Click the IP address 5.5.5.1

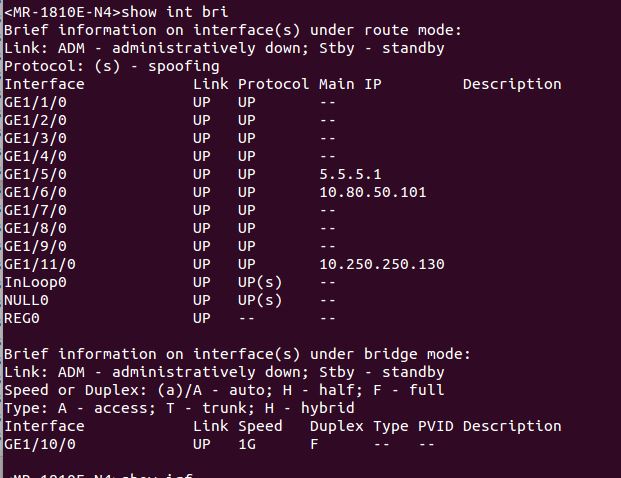350,174
